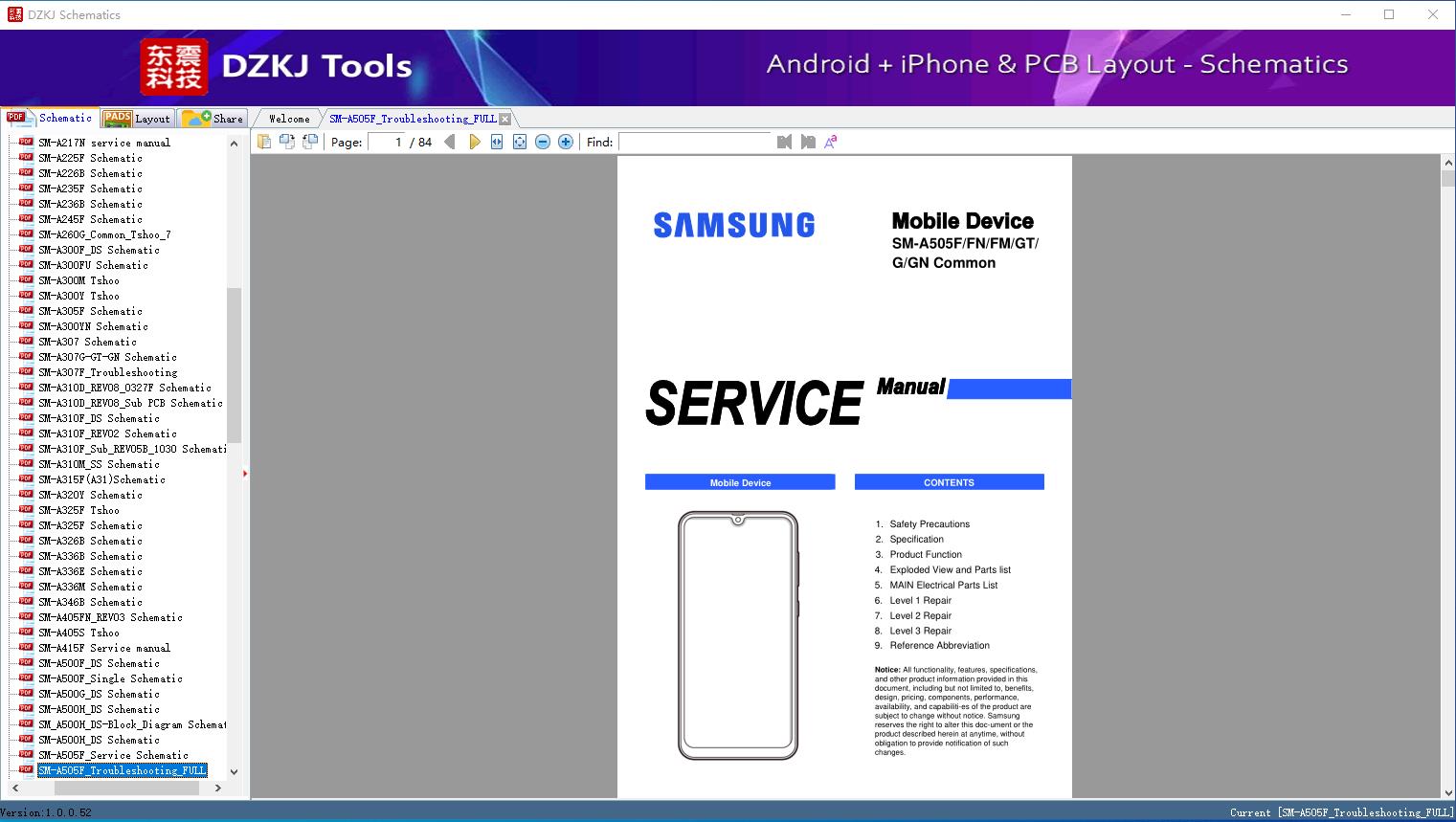Select SM-A315F(A31)Schematic entry
1456x822 pixels.
click(101, 479)
